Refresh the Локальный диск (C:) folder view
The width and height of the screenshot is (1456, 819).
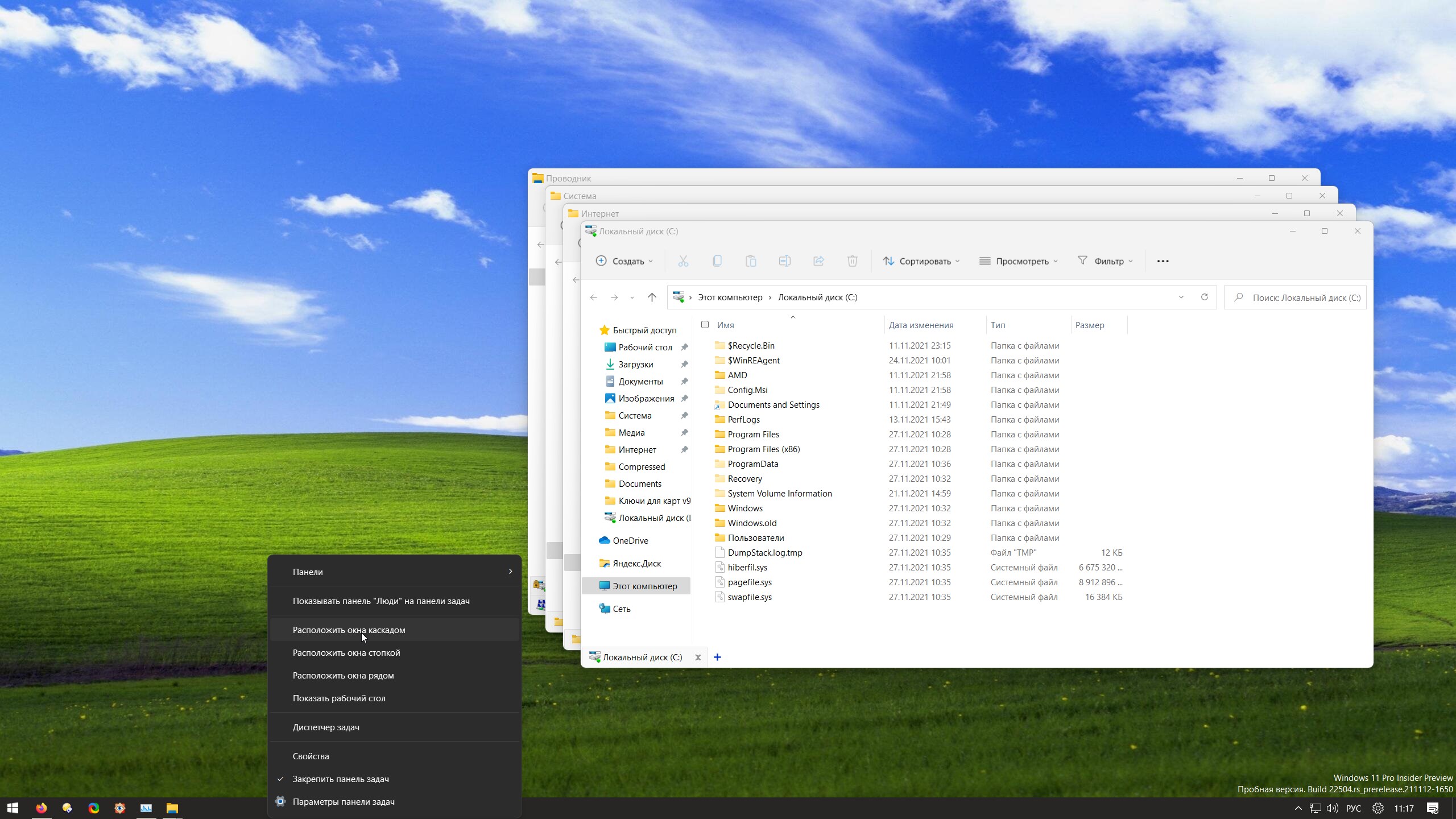[x=1204, y=297]
